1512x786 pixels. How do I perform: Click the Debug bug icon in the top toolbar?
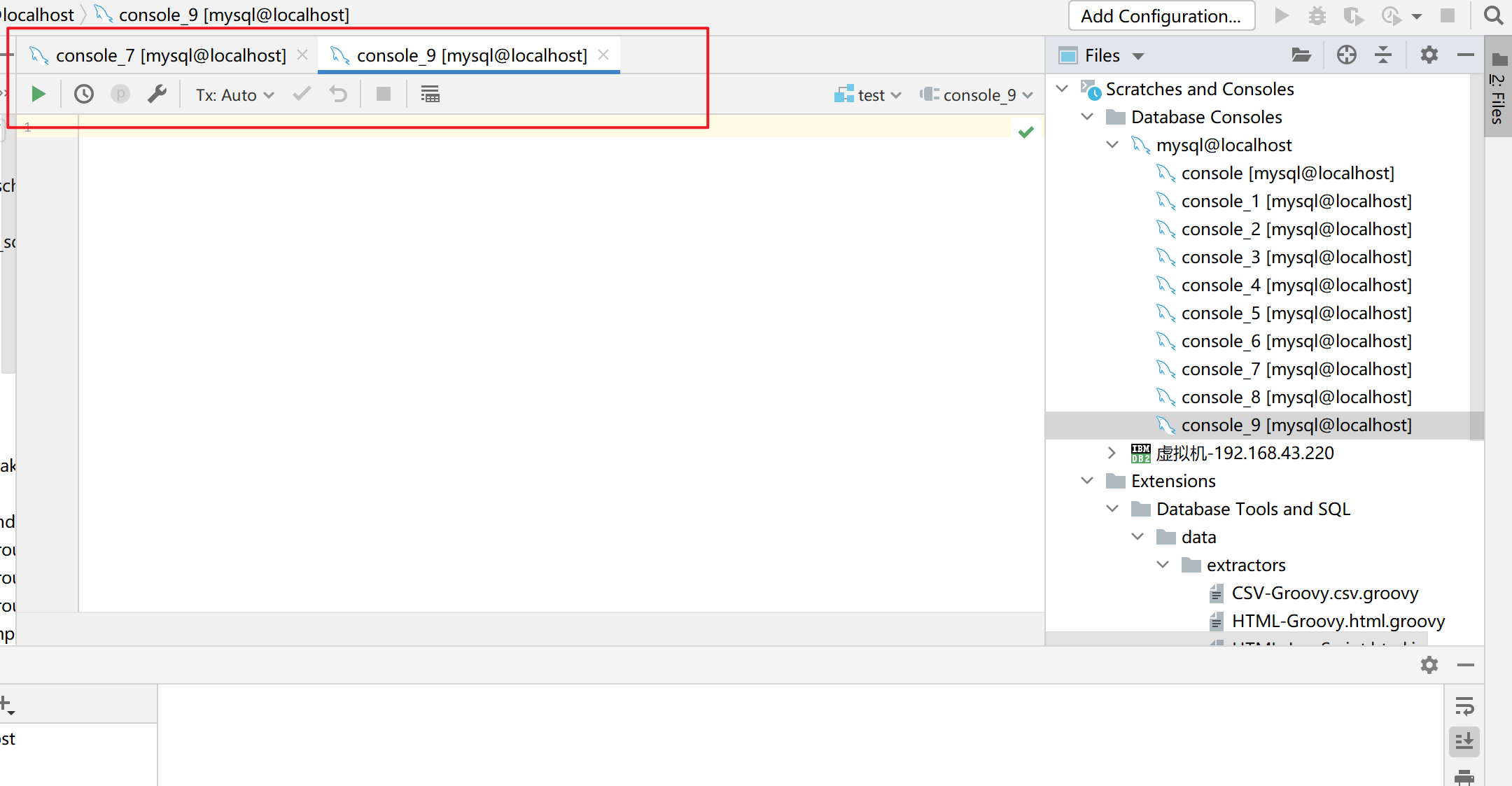tap(1317, 15)
